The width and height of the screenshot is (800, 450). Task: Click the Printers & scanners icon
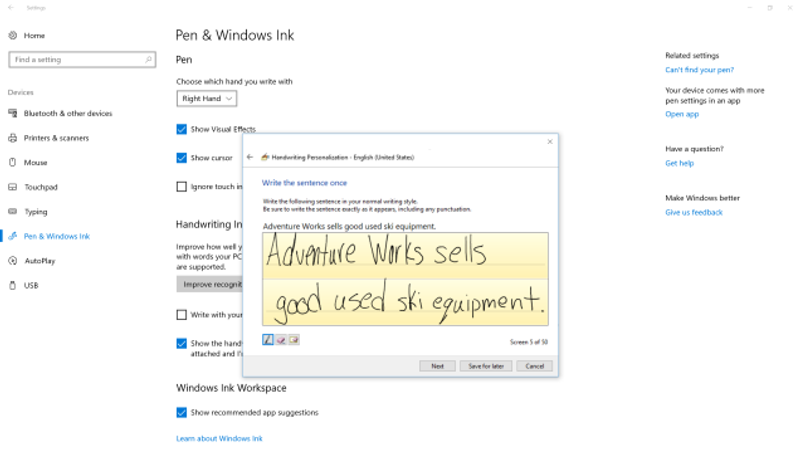(13, 138)
